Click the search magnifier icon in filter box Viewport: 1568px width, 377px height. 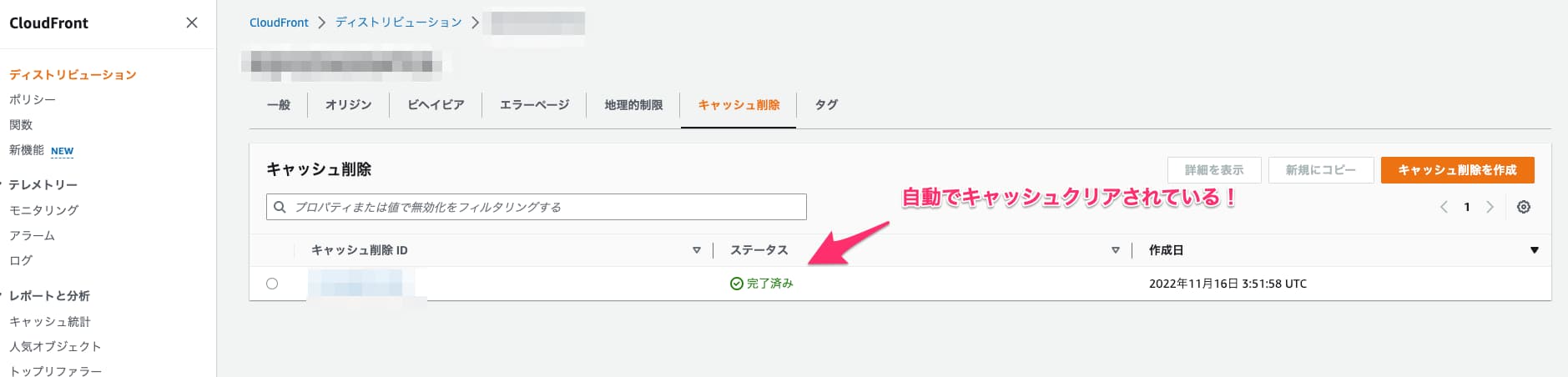[x=280, y=207]
